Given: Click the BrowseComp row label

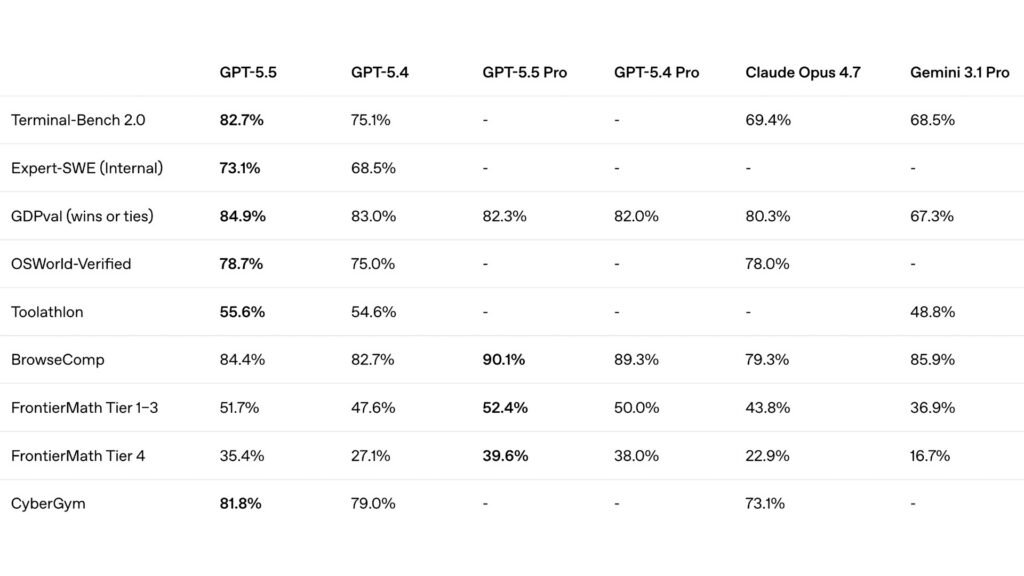Looking at the screenshot, I should pyautogui.click(x=58, y=360).
